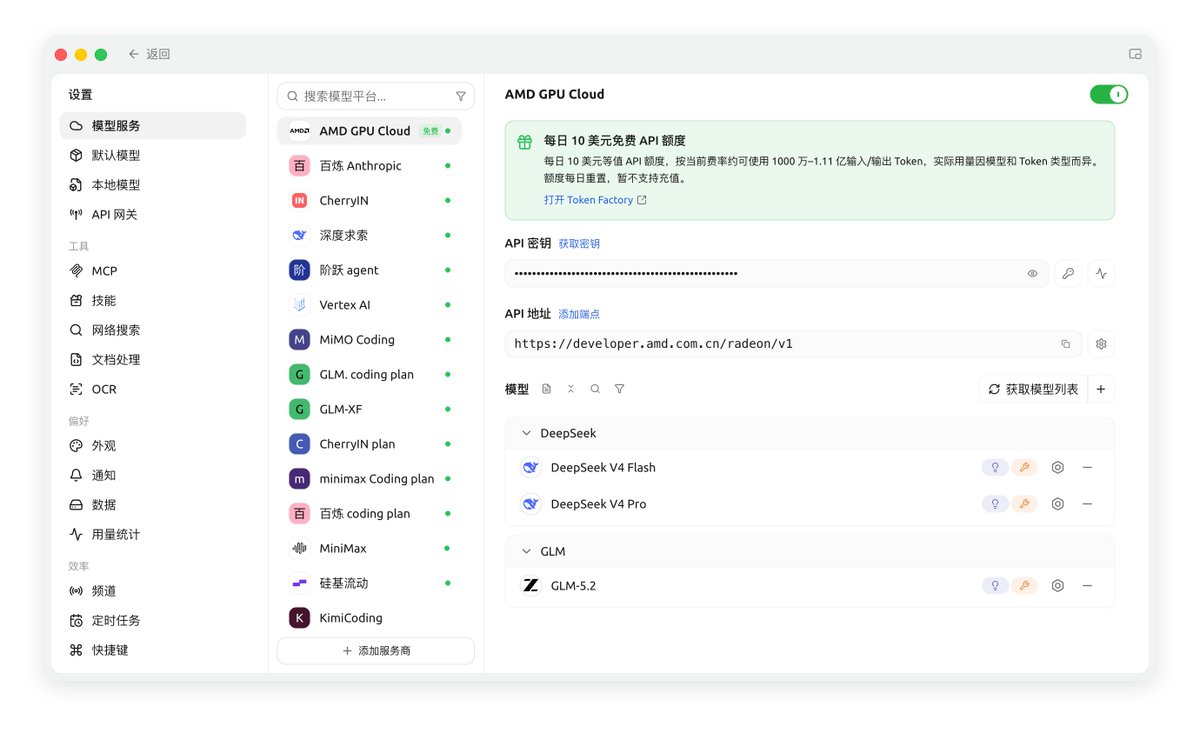Select the CherryIN provider

370,200
